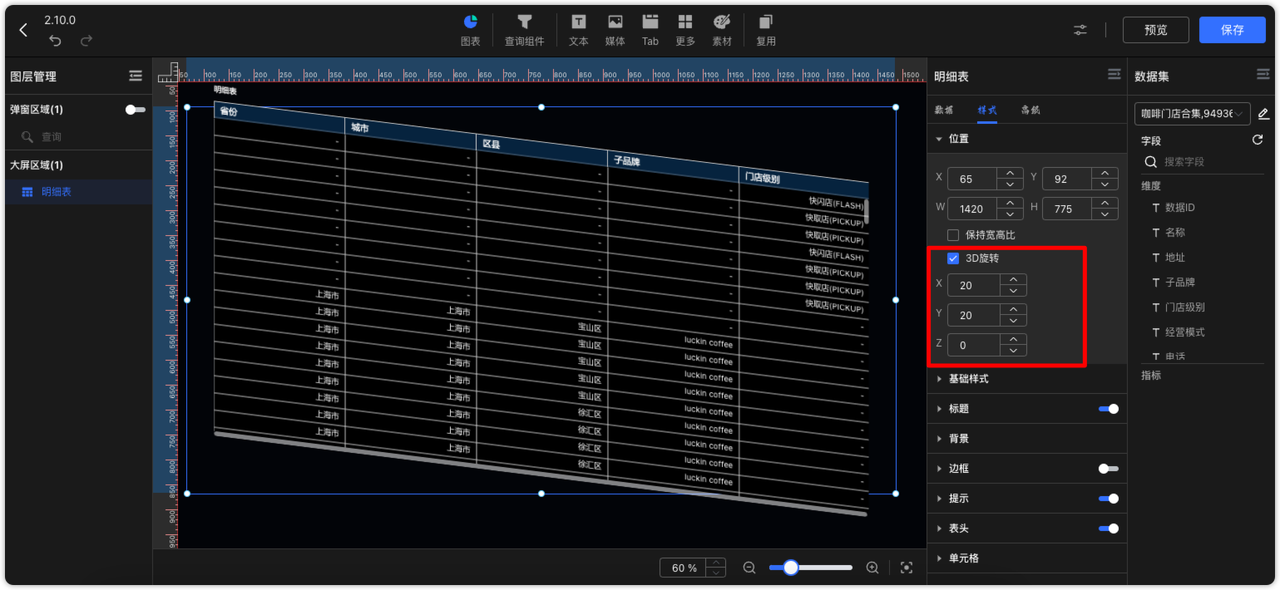Switch to the 数据 tab
This screenshot has height=590, width=1280.
tap(943, 110)
